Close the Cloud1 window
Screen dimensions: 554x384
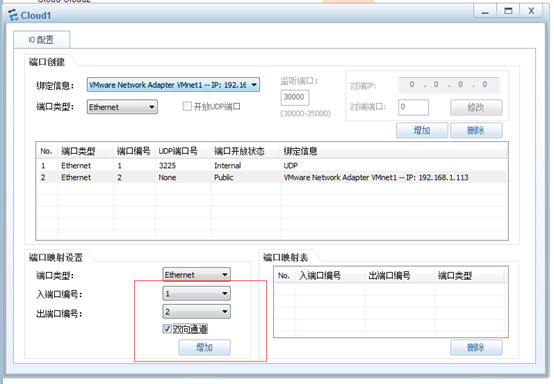point(531,11)
